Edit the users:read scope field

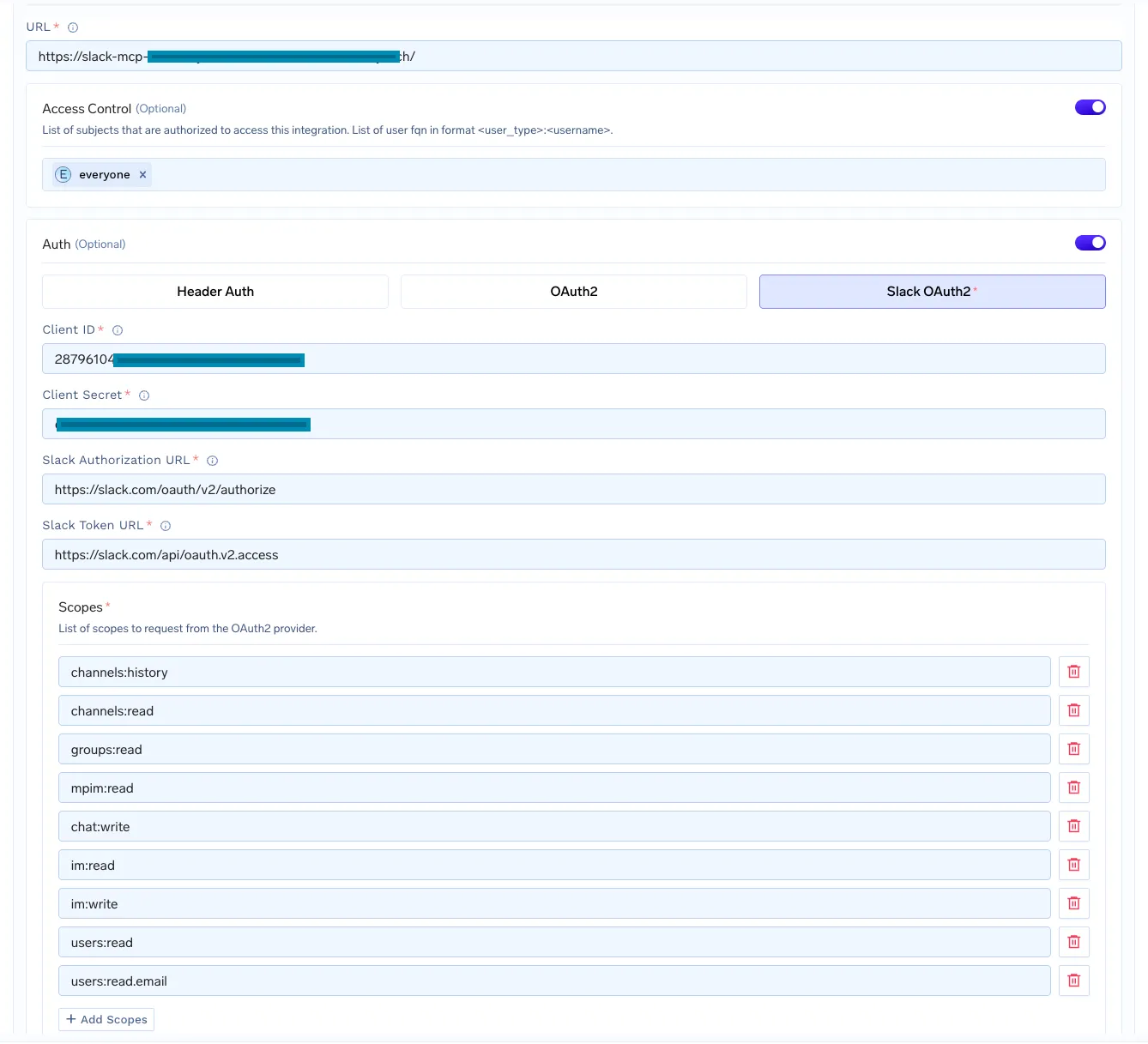pos(554,942)
